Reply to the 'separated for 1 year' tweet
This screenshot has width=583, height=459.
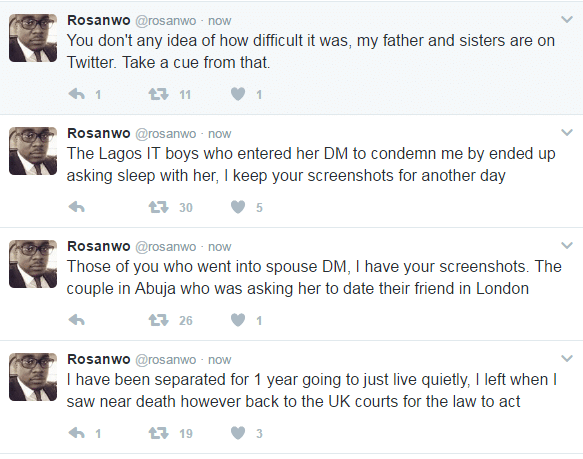(x=77, y=433)
